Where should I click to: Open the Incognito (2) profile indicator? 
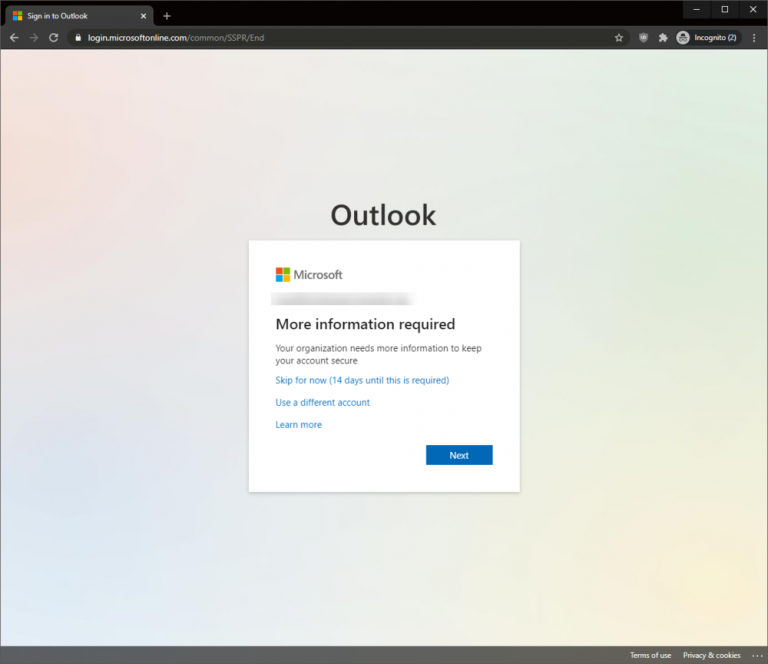pos(707,38)
